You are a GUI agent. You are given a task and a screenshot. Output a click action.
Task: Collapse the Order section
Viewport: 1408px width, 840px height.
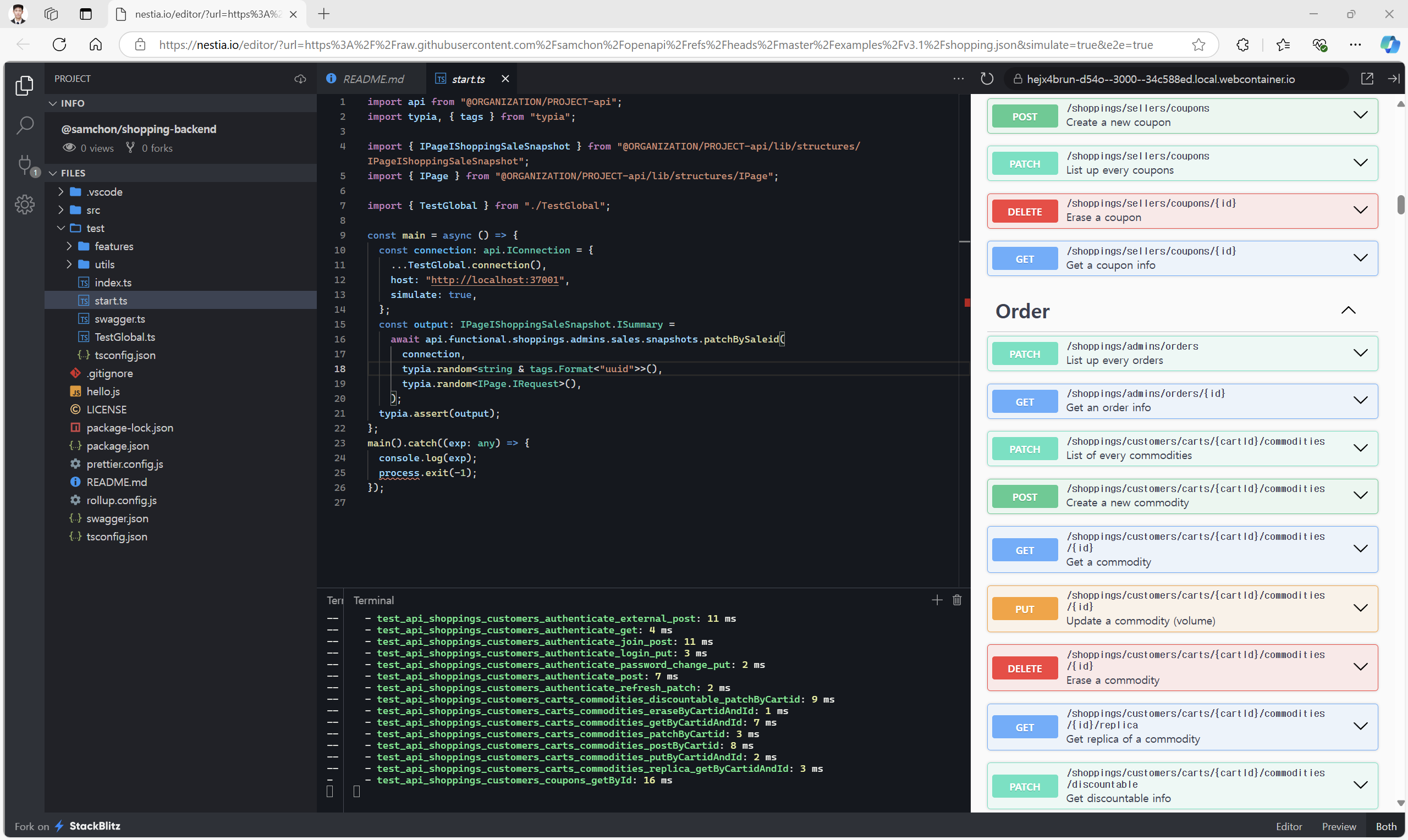(x=1348, y=311)
